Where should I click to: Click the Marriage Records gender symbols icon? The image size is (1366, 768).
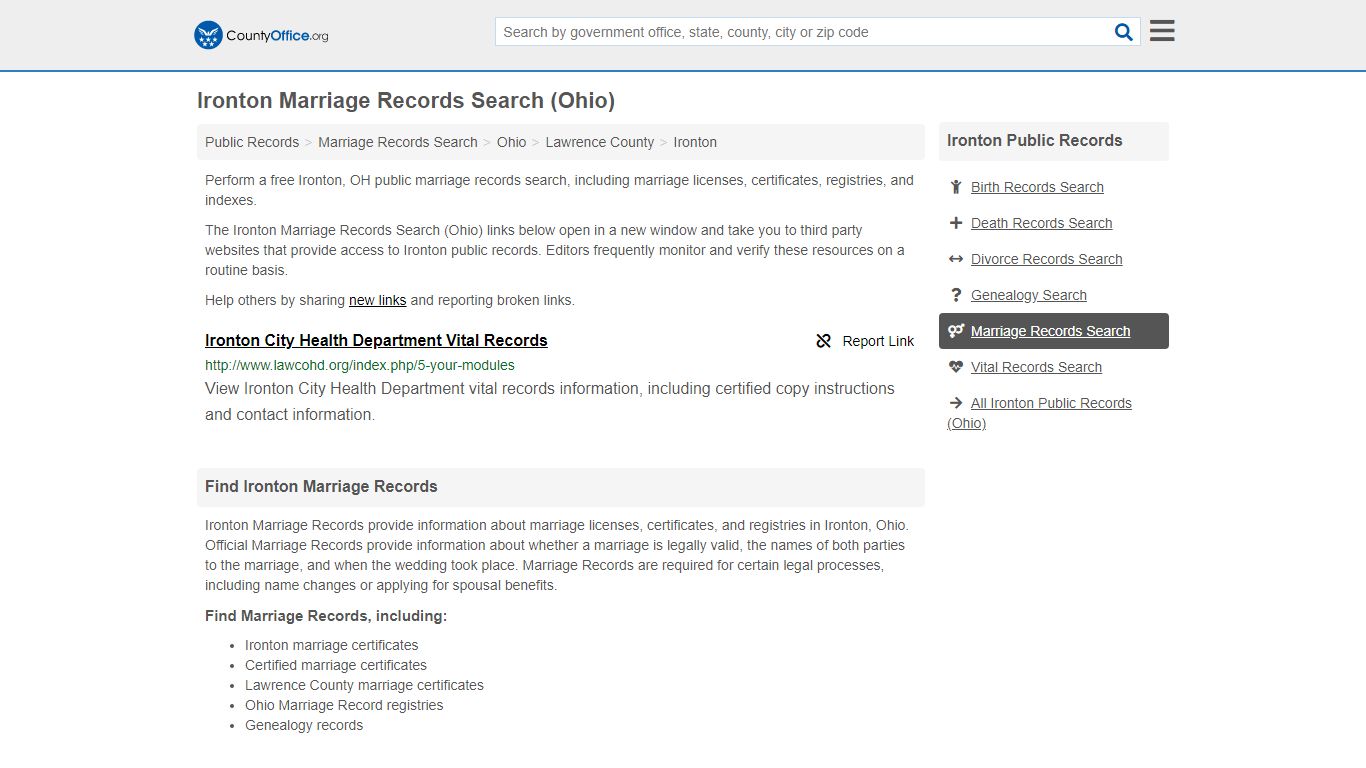956,331
